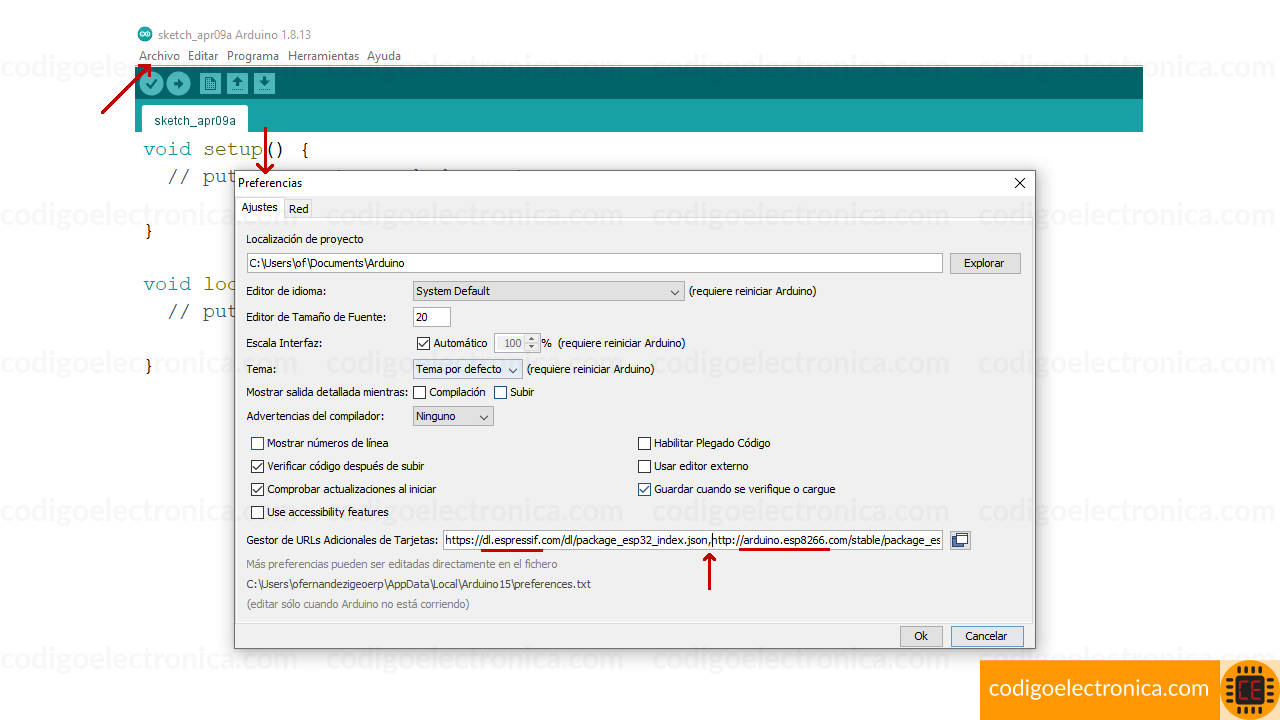
Task: Click the Editor de Tamaño de Fuente field
Action: pyautogui.click(x=432, y=317)
